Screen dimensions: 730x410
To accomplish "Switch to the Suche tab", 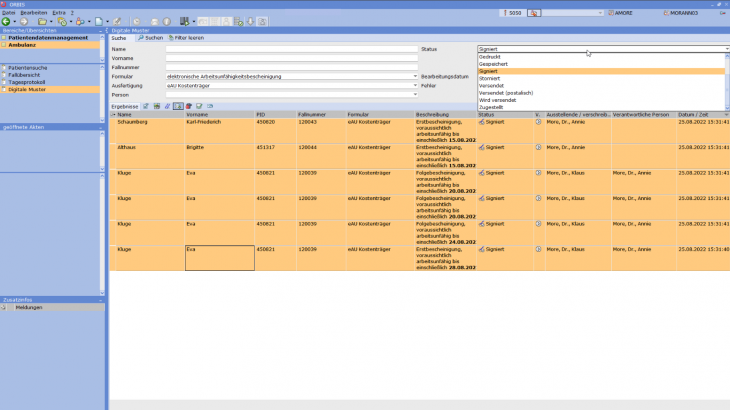I will (x=119, y=37).
